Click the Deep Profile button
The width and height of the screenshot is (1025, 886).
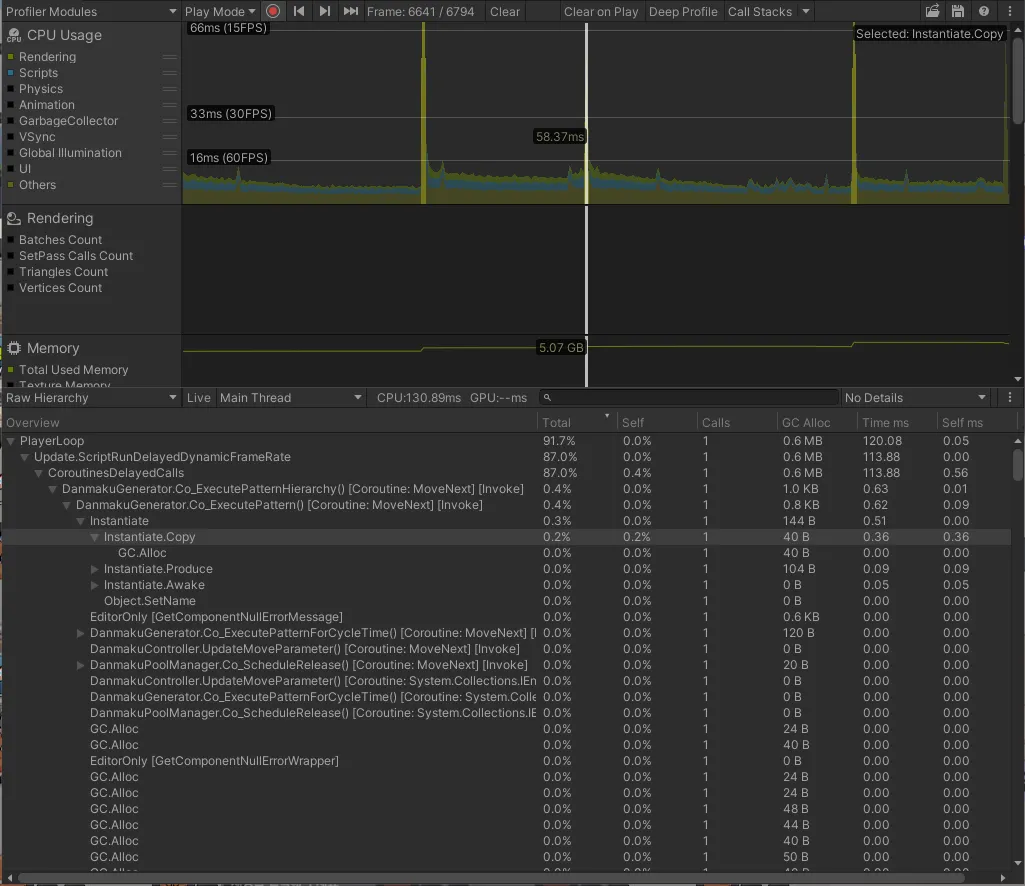[x=683, y=12]
